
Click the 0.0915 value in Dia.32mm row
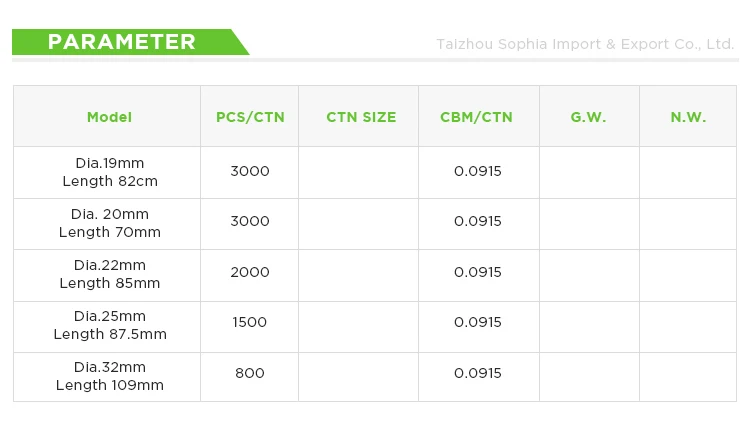tap(478, 373)
